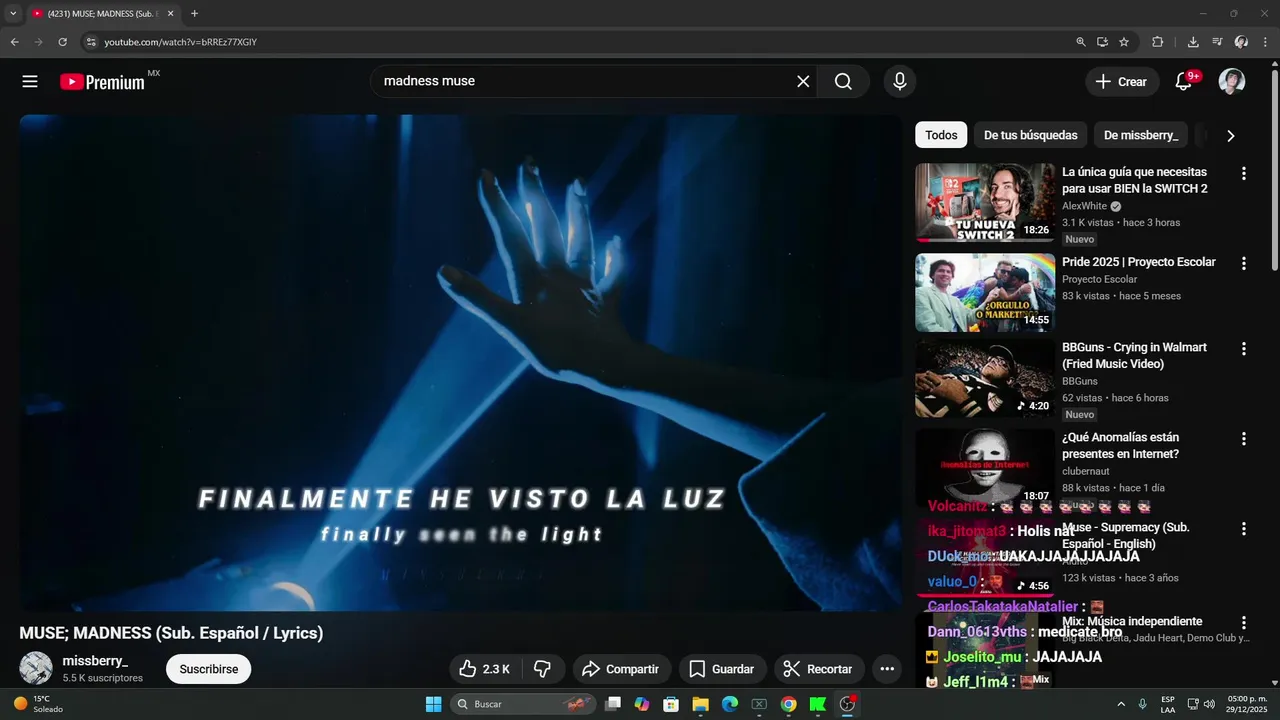
Task: Open 'Pride 2025 | Proyecto Escolar' title
Action: [1138, 262]
